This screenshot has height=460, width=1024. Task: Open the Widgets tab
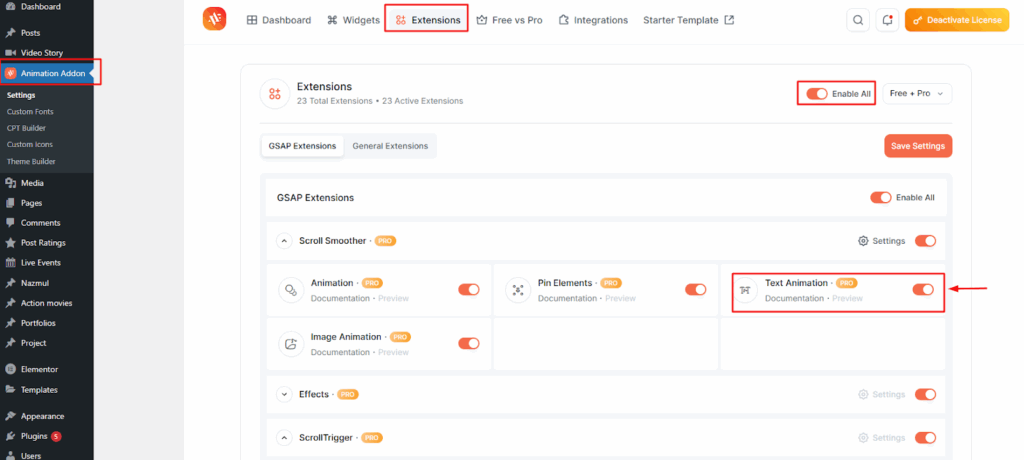353,20
